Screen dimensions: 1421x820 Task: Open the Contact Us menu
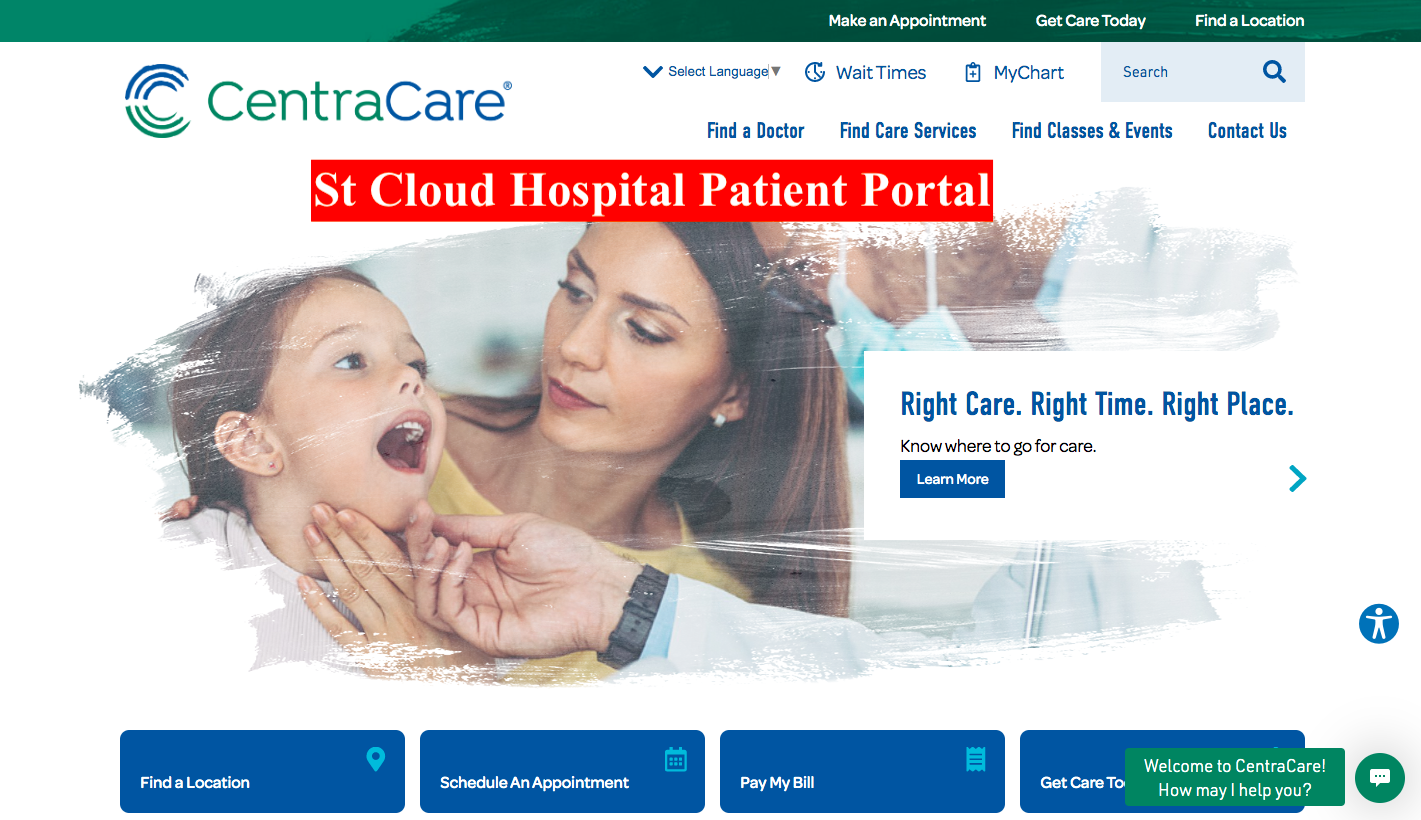pos(1247,131)
